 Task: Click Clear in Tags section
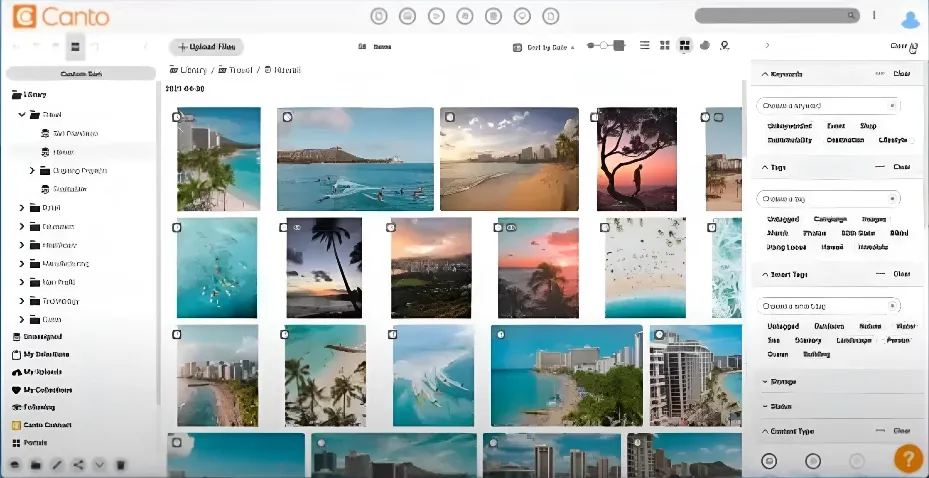tap(901, 167)
